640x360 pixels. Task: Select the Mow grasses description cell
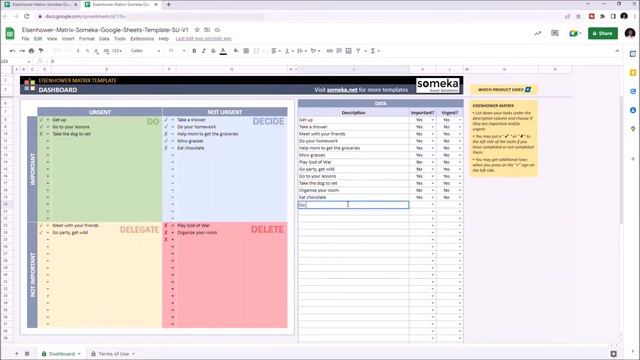tap(353, 155)
